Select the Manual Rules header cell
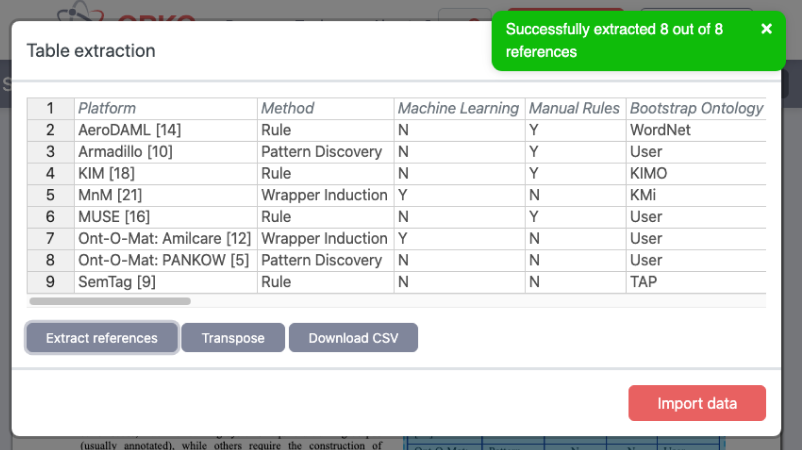802x450 pixels. (574, 108)
